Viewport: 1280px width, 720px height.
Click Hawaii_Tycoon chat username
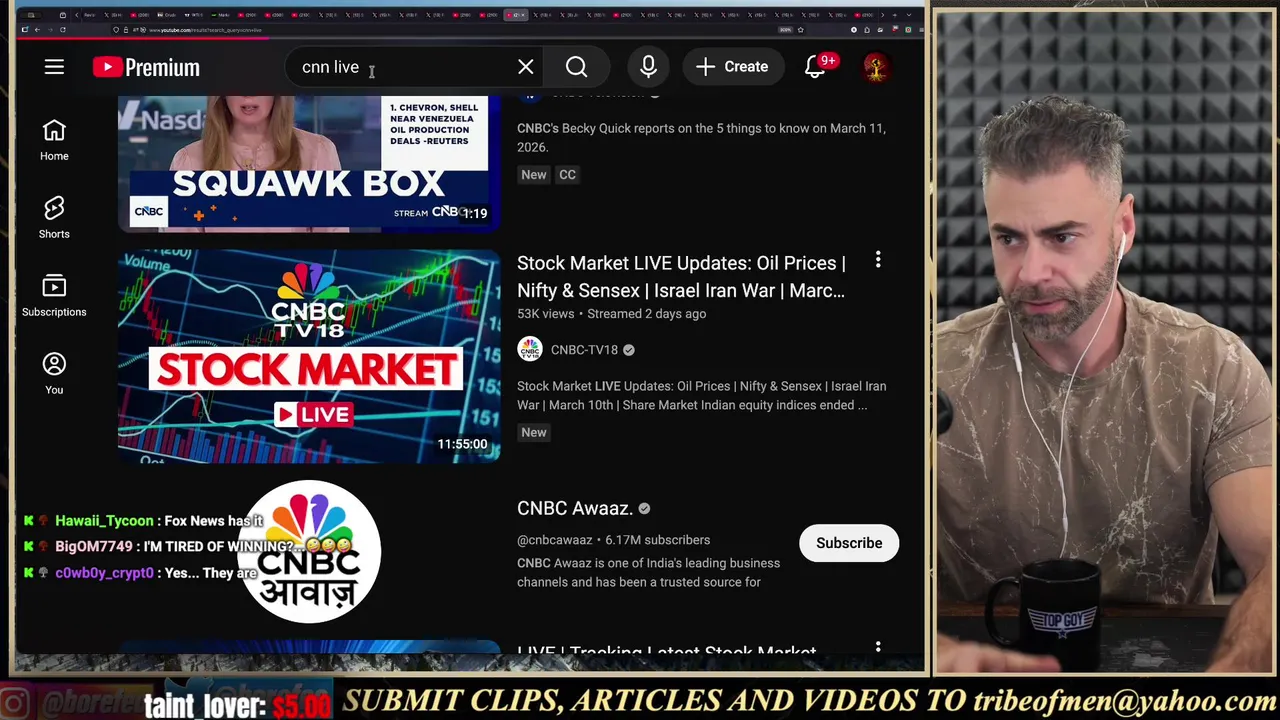tap(104, 521)
